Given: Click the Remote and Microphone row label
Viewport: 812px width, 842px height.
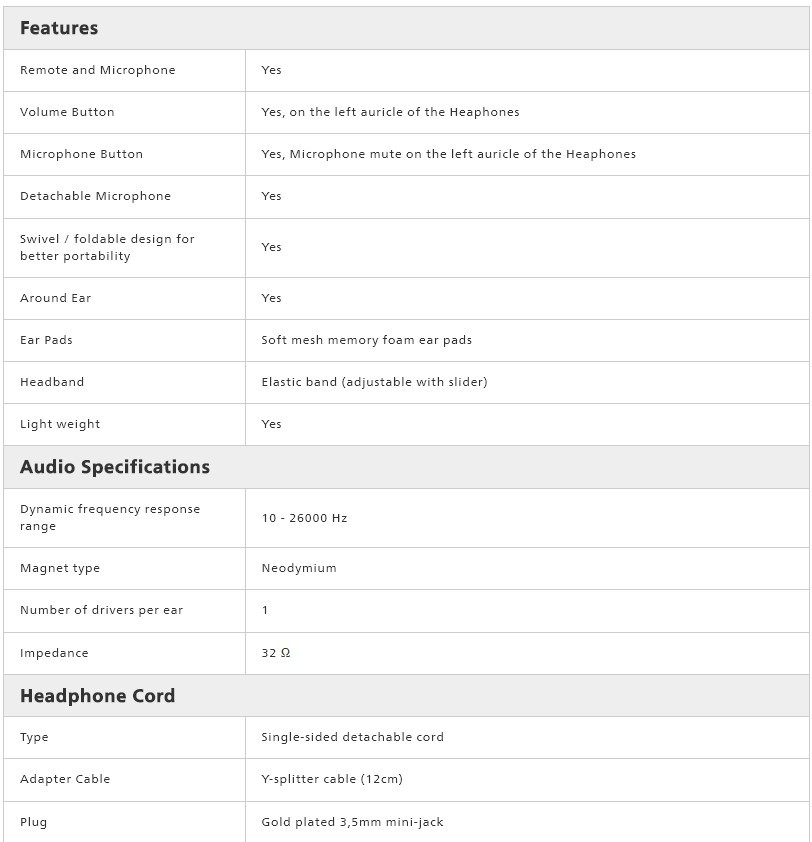Looking at the screenshot, I should tap(97, 70).
